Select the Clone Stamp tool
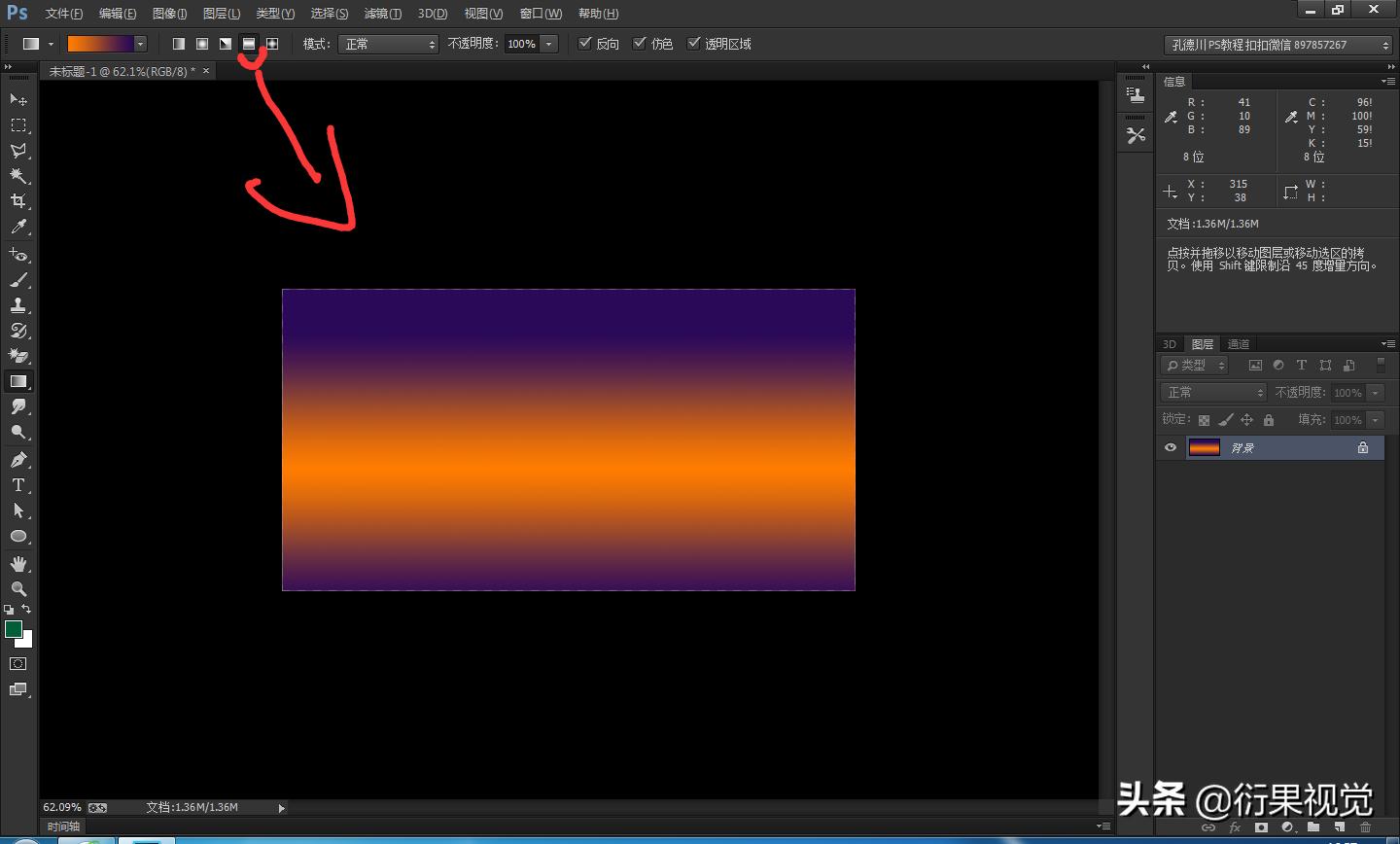This screenshot has height=844, width=1400. click(17, 304)
